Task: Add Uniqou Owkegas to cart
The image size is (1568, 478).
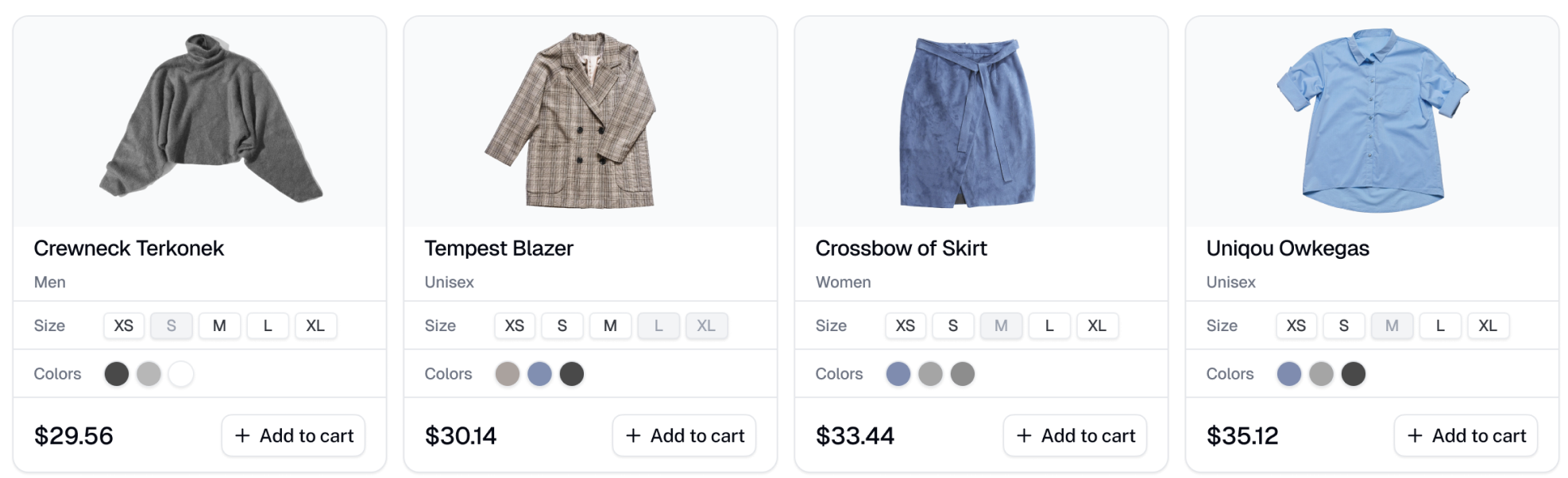Action: pyautogui.click(x=1466, y=436)
